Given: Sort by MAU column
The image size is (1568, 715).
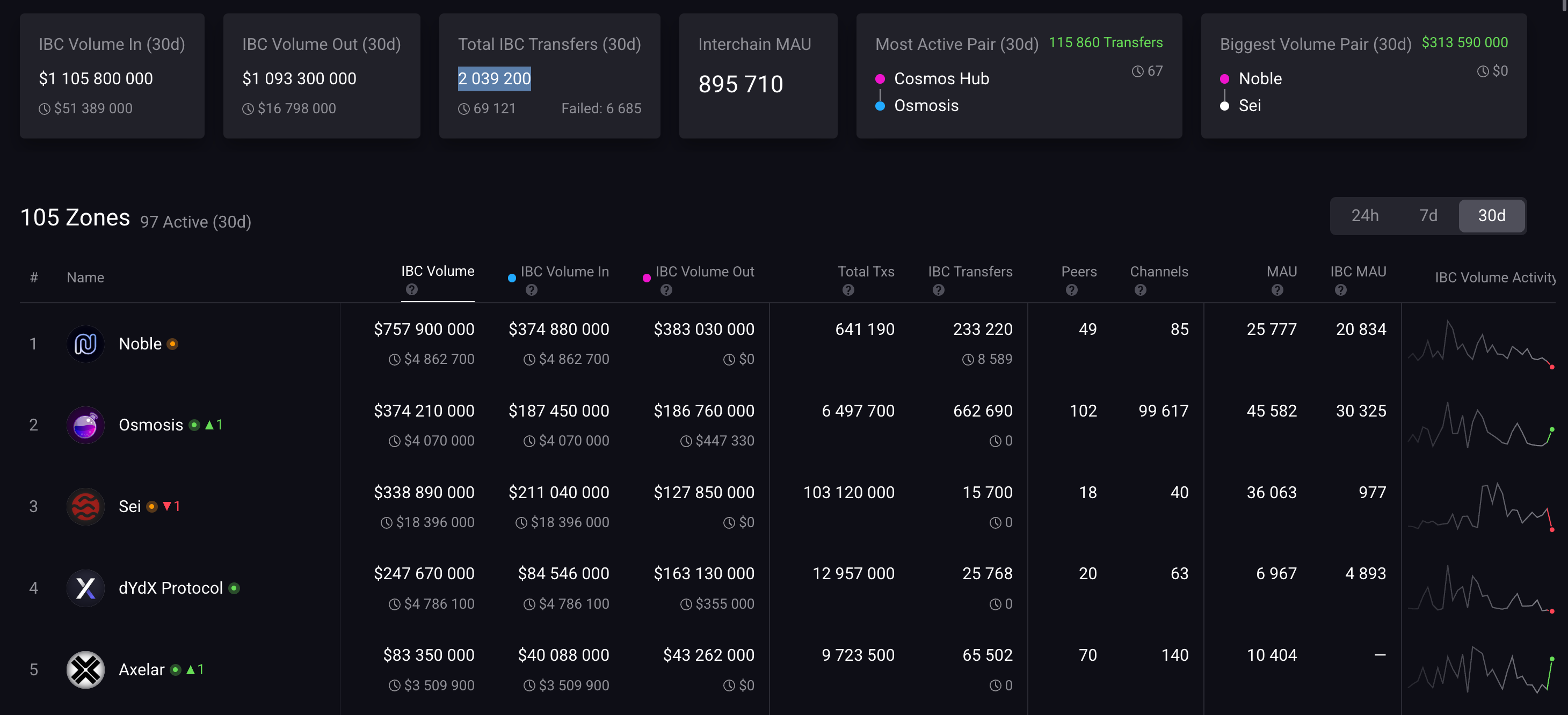Looking at the screenshot, I should (x=1281, y=272).
